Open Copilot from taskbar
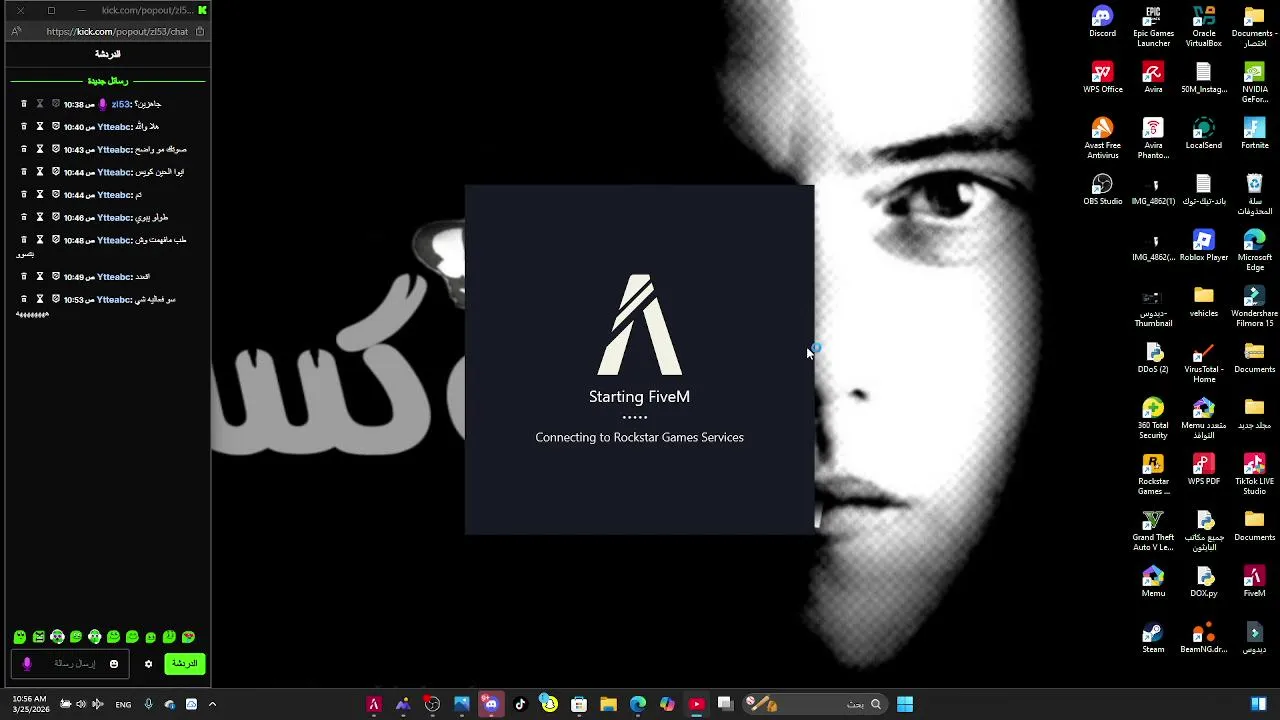 pos(667,704)
